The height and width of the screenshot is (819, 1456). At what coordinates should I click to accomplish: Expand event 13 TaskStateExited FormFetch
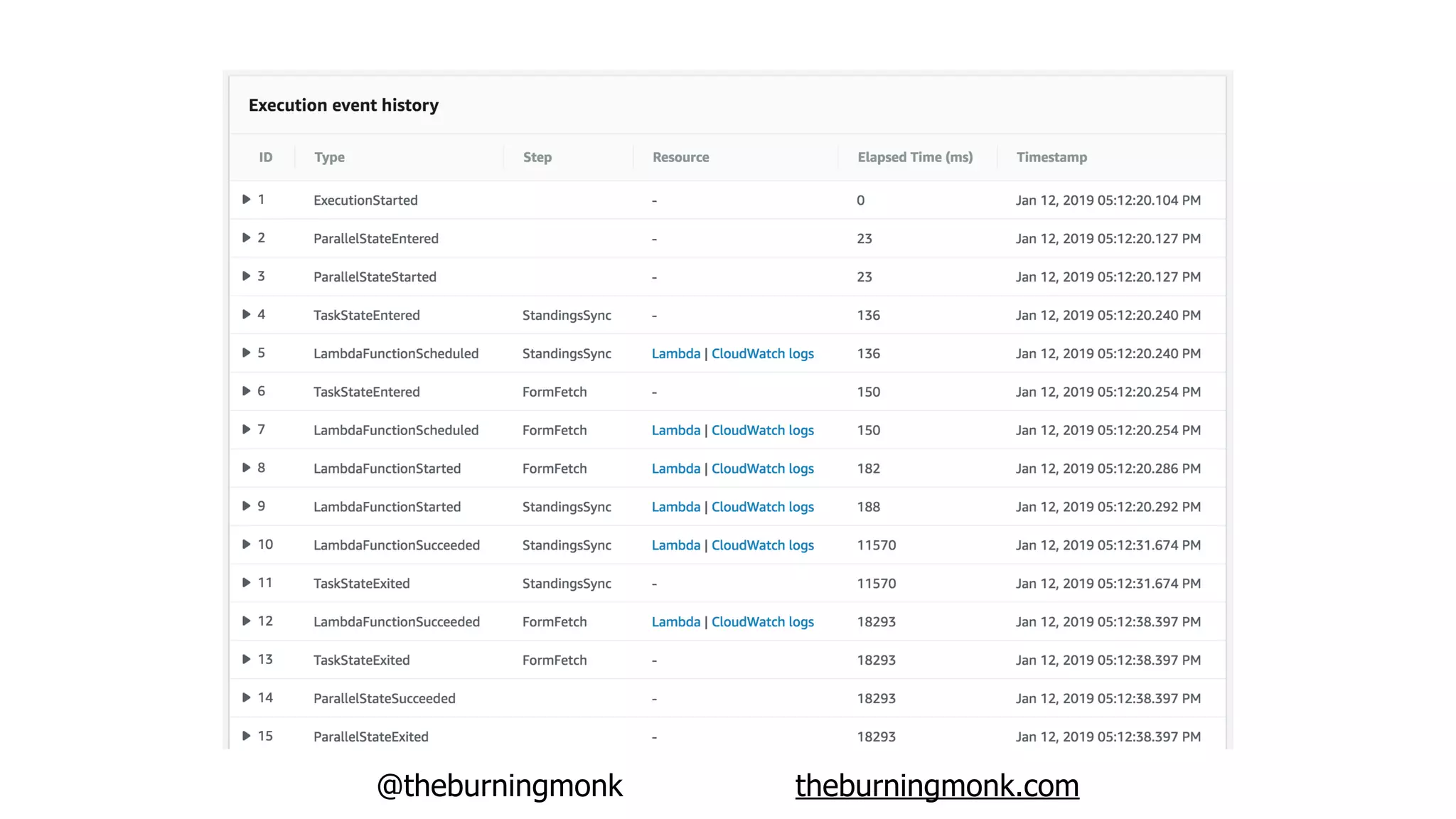pyautogui.click(x=246, y=660)
